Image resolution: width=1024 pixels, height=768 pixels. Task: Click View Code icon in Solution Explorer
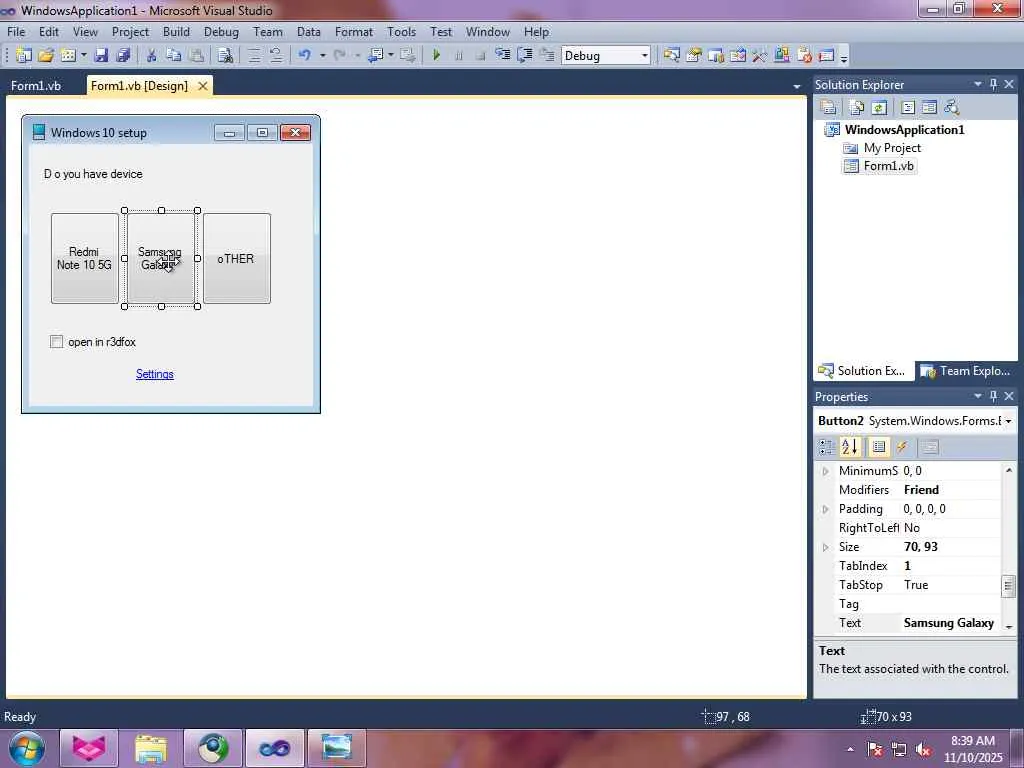[908, 107]
